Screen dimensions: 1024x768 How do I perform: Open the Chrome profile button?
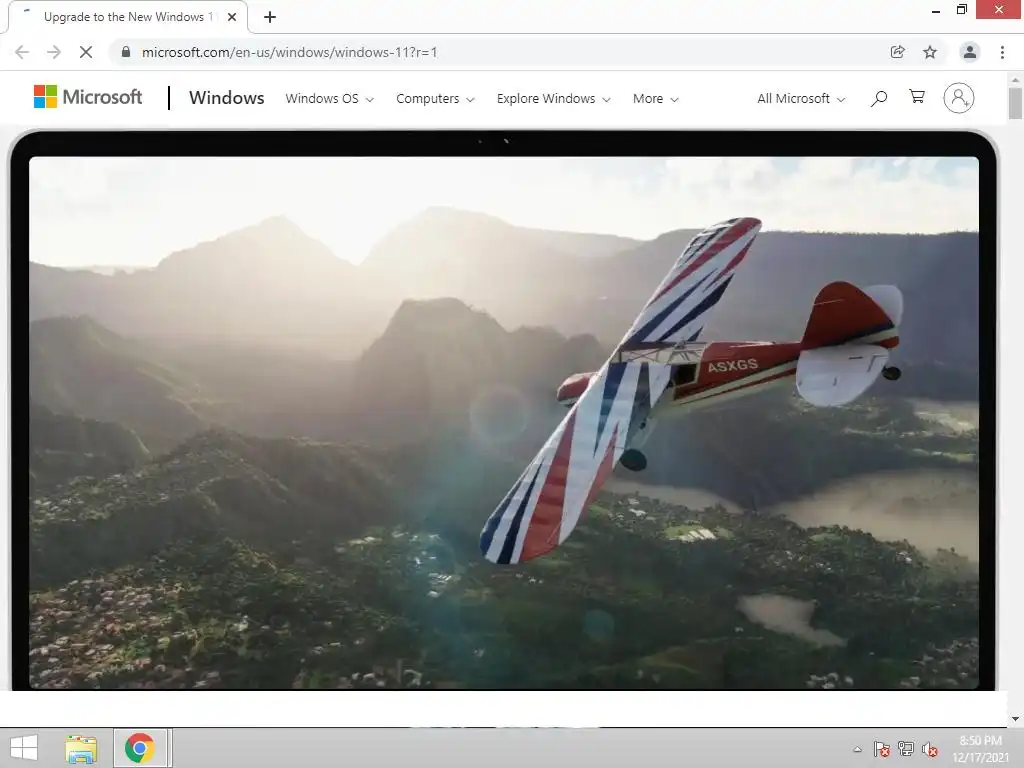(x=970, y=52)
